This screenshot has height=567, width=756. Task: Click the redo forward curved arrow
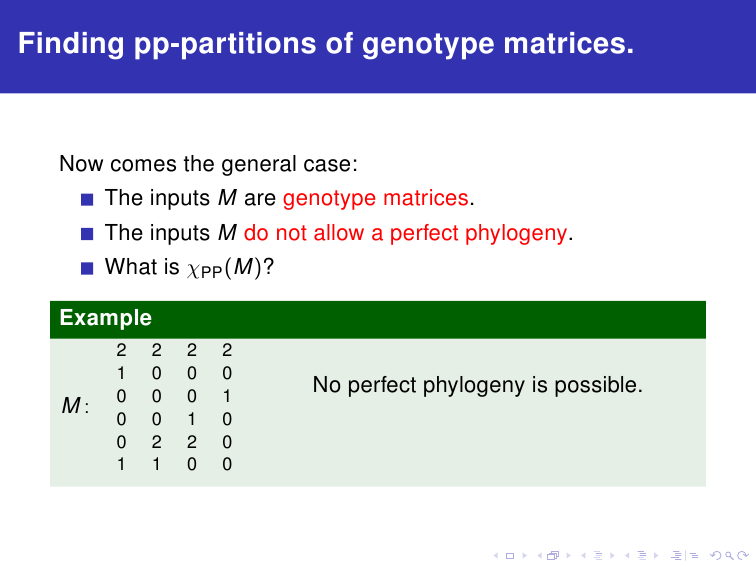click(x=743, y=556)
